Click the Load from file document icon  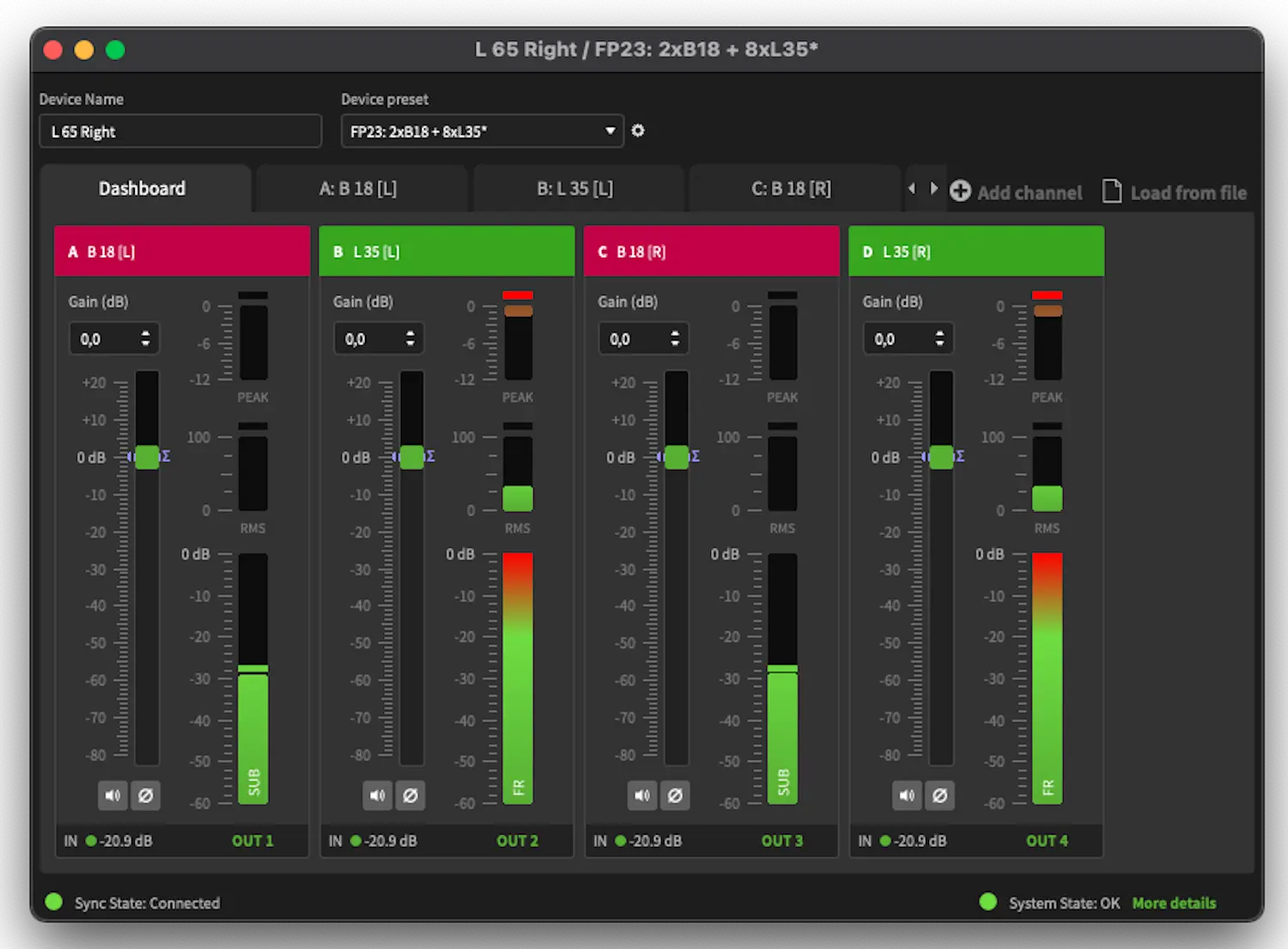(x=1112, y=192)
